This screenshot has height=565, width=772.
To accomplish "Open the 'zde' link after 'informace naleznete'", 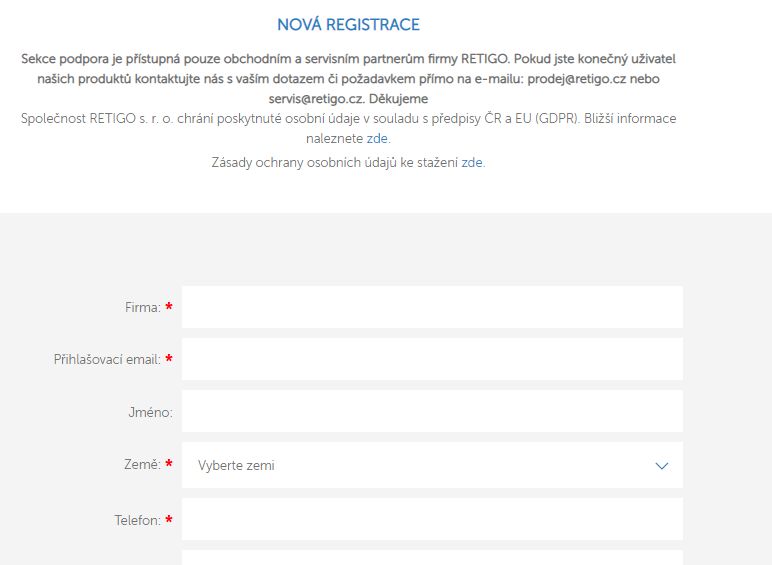I will [378, 138].
